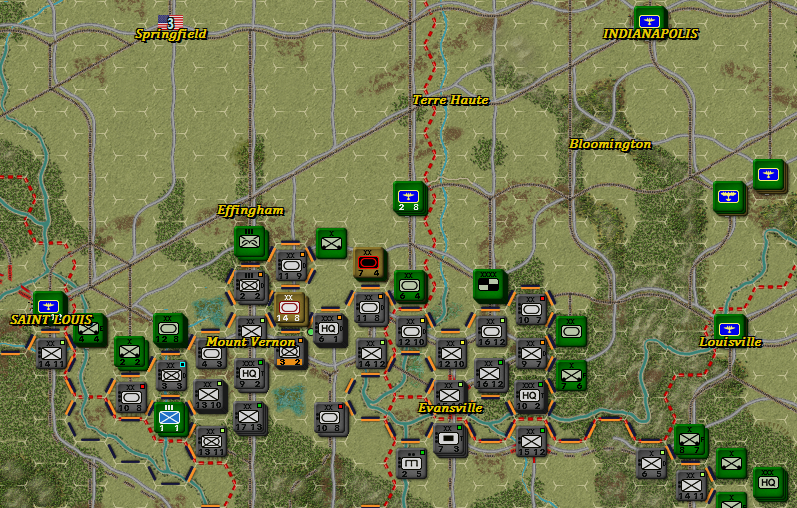Select the gray armor unit 4 3
Image resolution: width=797 pixels, height=508 pixels.
point(210,354)
